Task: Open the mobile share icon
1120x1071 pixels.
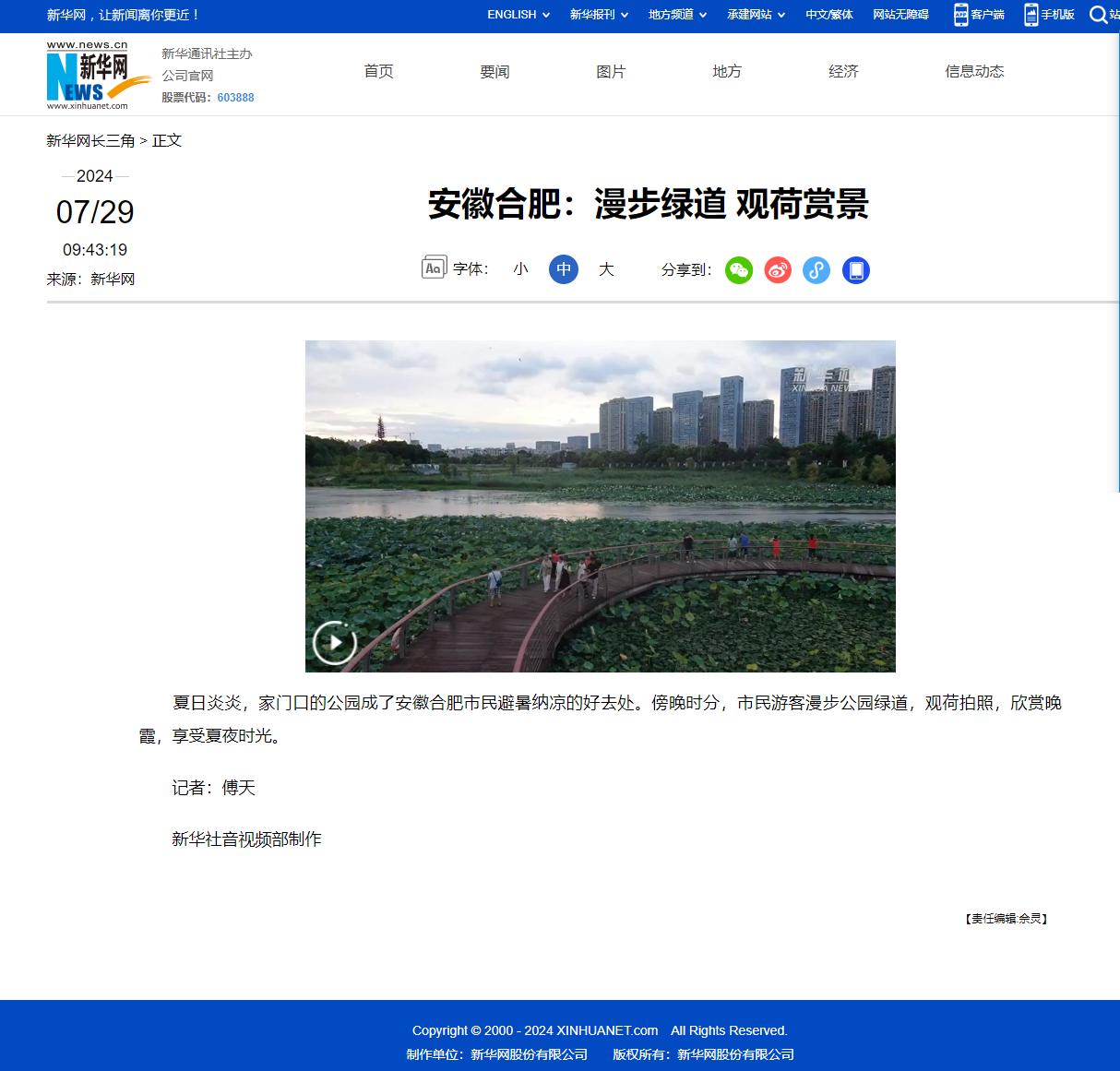Action: click(x=856, y=270)
